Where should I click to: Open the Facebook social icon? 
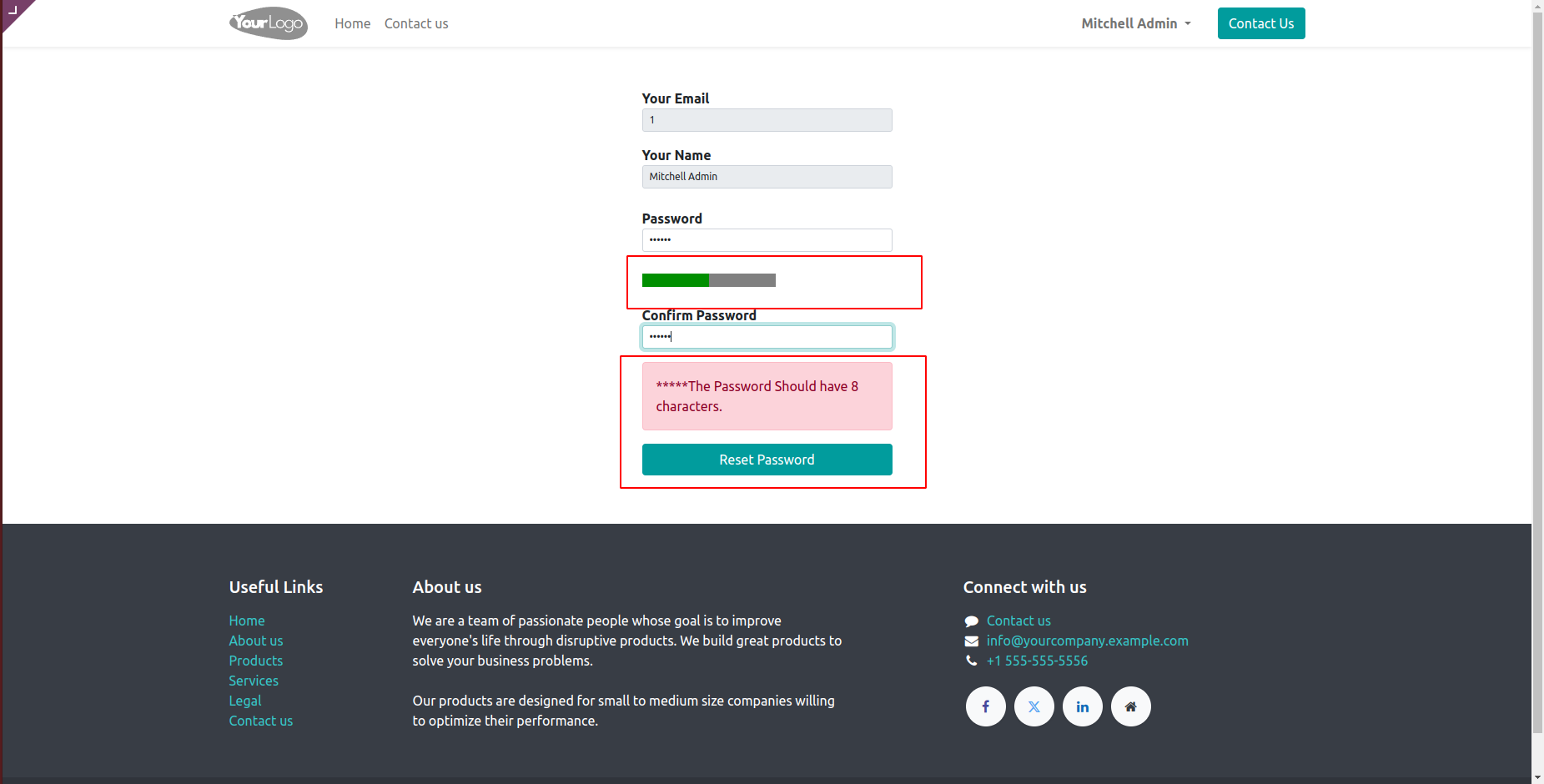(985, 706)
